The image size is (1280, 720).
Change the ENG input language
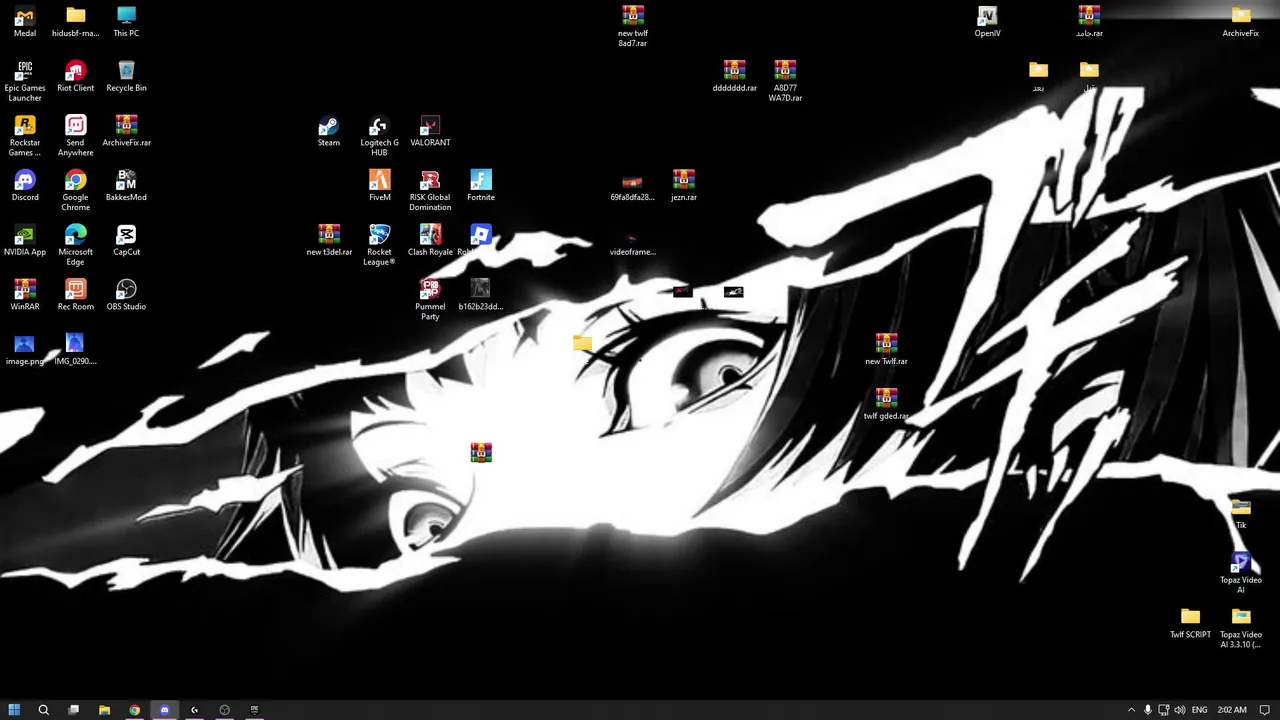[1199, 710]
